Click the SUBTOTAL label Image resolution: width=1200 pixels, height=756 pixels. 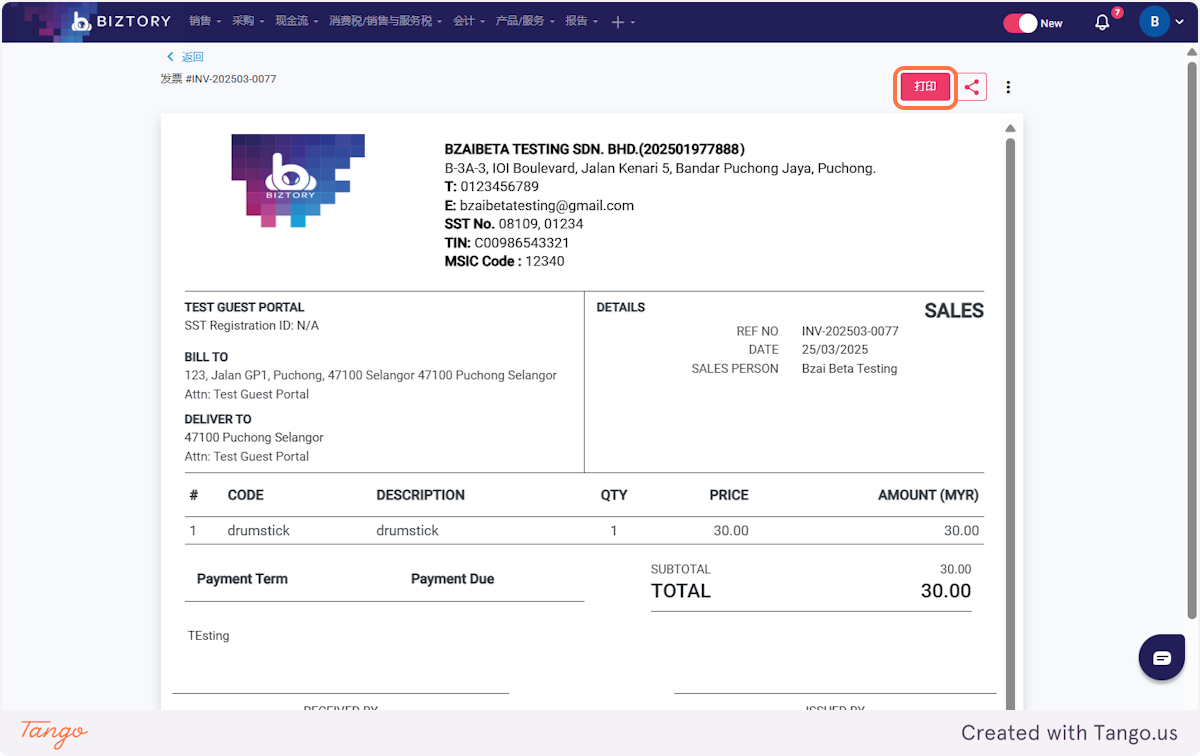681,569
